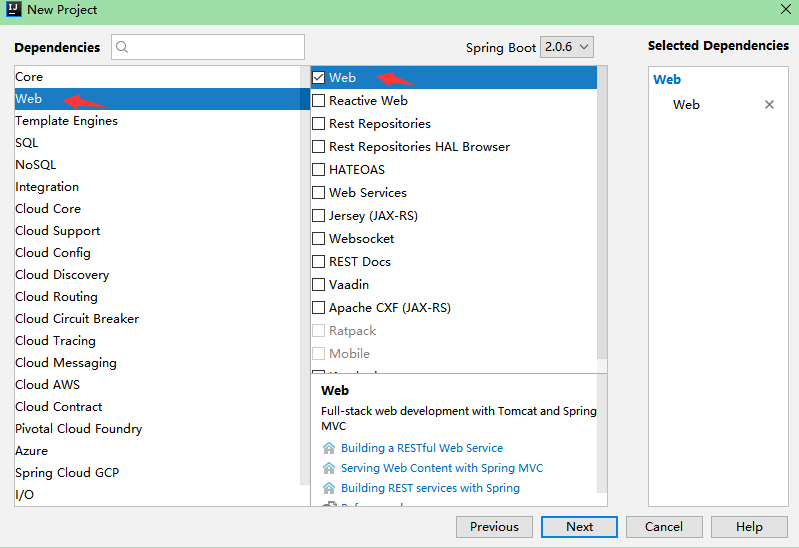The height and width of the screenshot is (548, 799).
Task: Click the search magnifier icon in dependencies filter
Action: 122,47
